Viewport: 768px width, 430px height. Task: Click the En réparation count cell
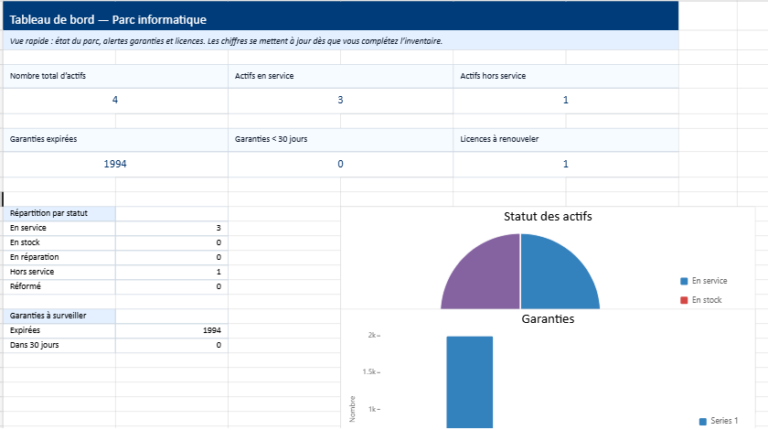[171, 257]
